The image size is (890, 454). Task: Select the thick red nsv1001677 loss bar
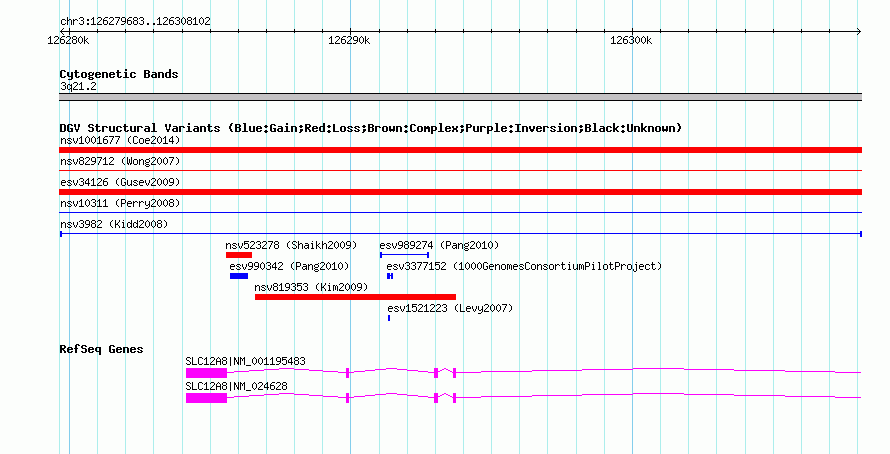click(x=460, y=150)
